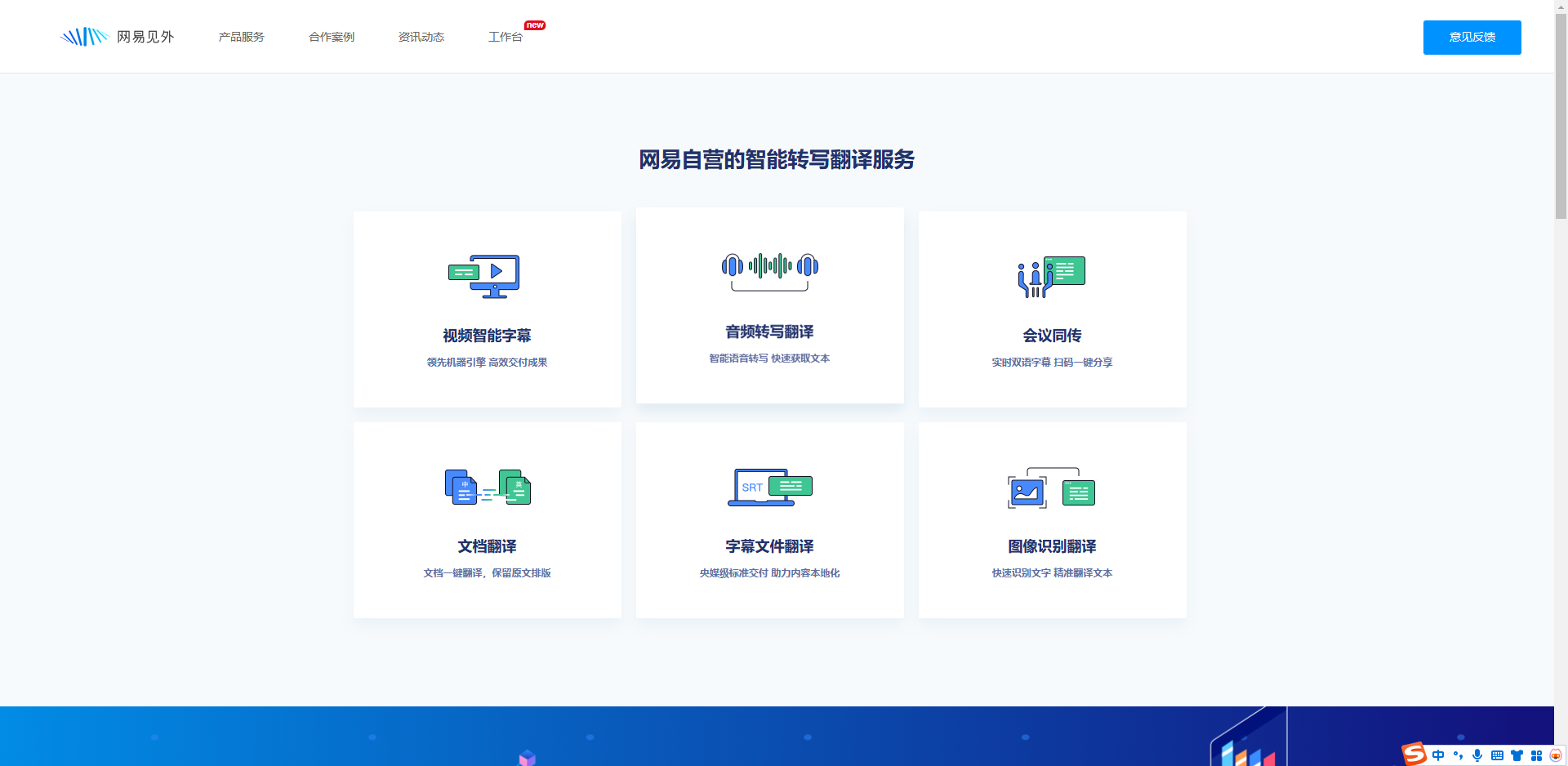Open Sogou skin center t-shirt icon

[1517, 755]
